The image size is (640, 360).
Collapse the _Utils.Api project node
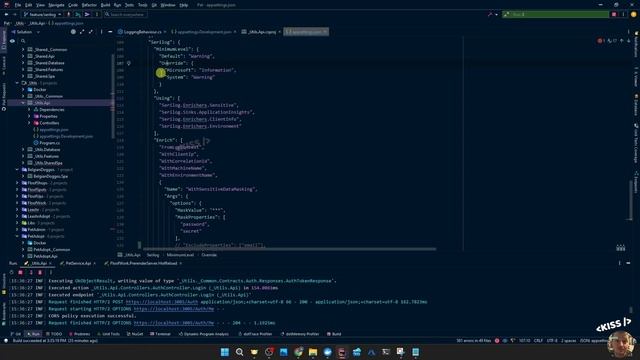tap(23, 103)
